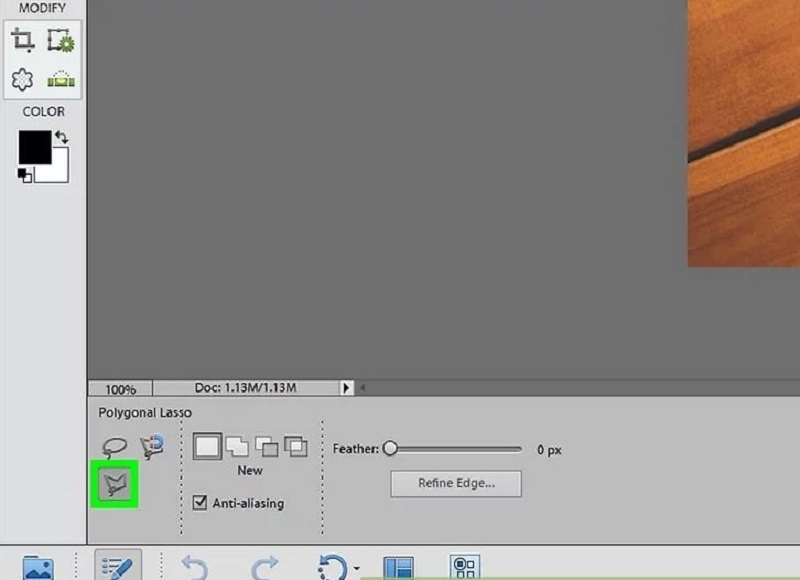Rotate the photo
The height and width of the screenshot is (580, 800).
point(333,567)
